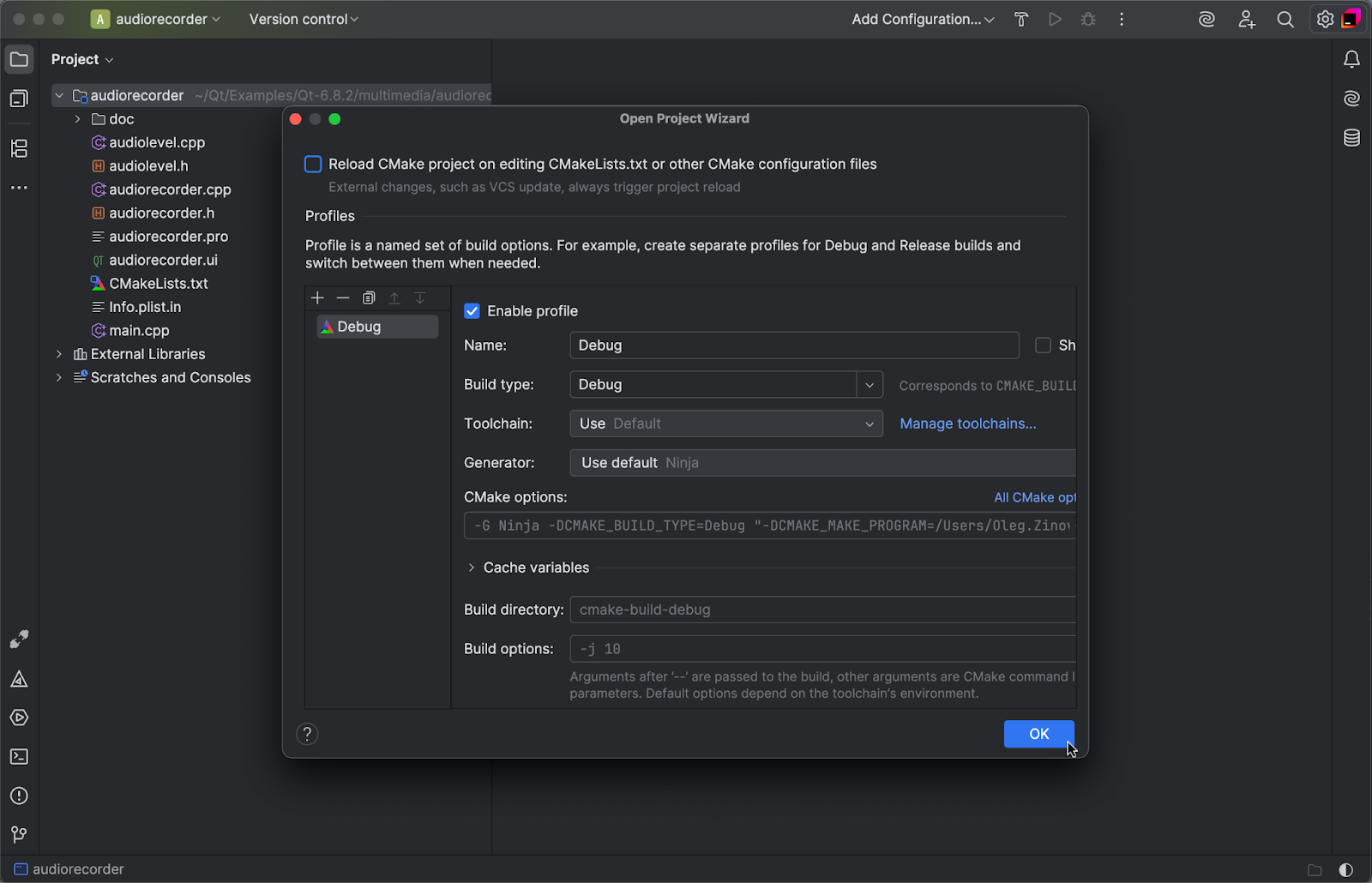The height and width of the screenshot is (883, 1372).
Task: Copy the selected CMake profile
Action: (369, 297)
